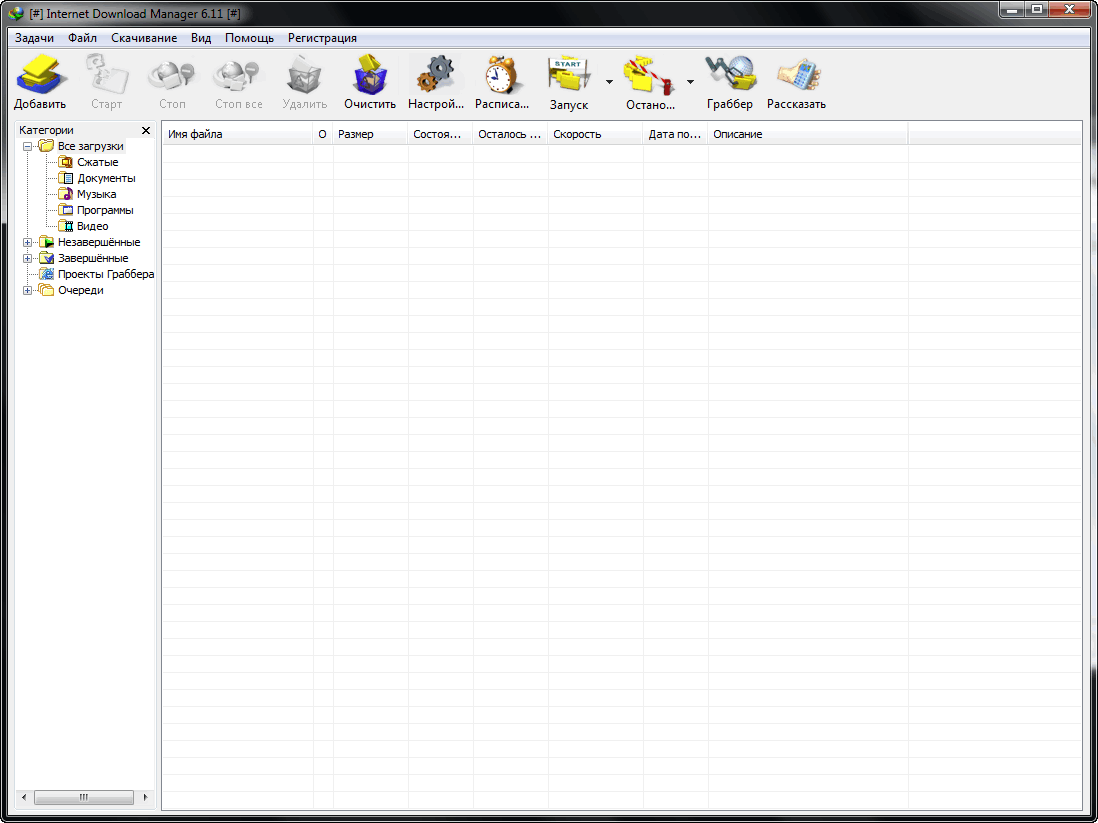Select the Незавершённые category
Image resolution: width=1098 pixels, height=823 pixels.
99,242
